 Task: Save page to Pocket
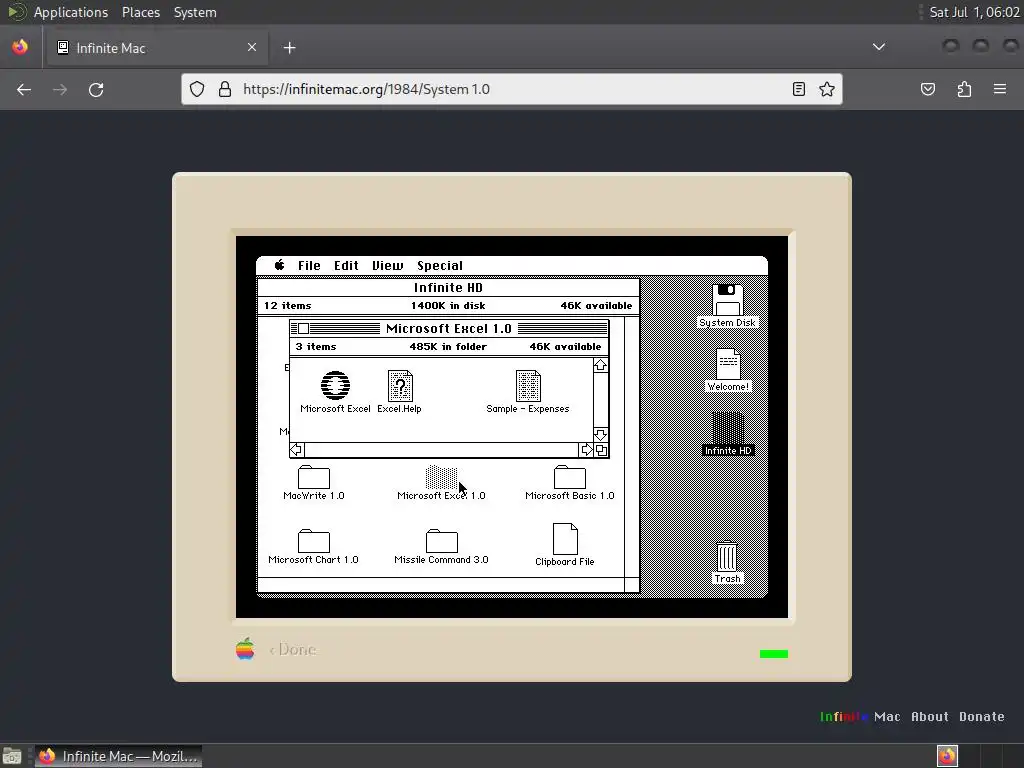pos(928,89)
